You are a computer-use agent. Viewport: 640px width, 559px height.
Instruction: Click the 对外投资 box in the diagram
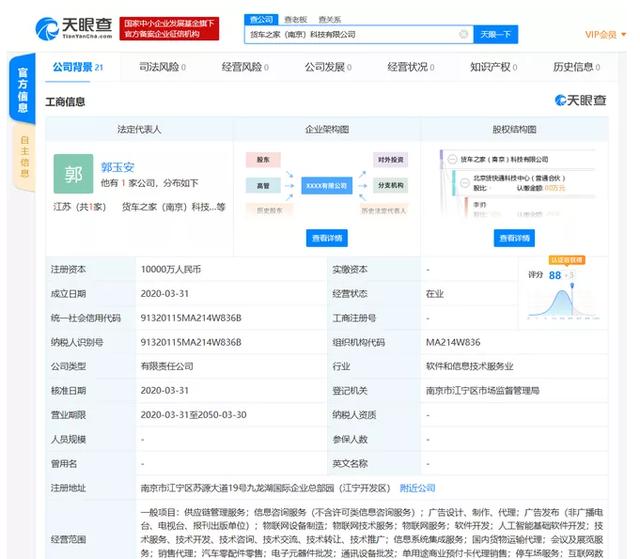tap(390, 160)
